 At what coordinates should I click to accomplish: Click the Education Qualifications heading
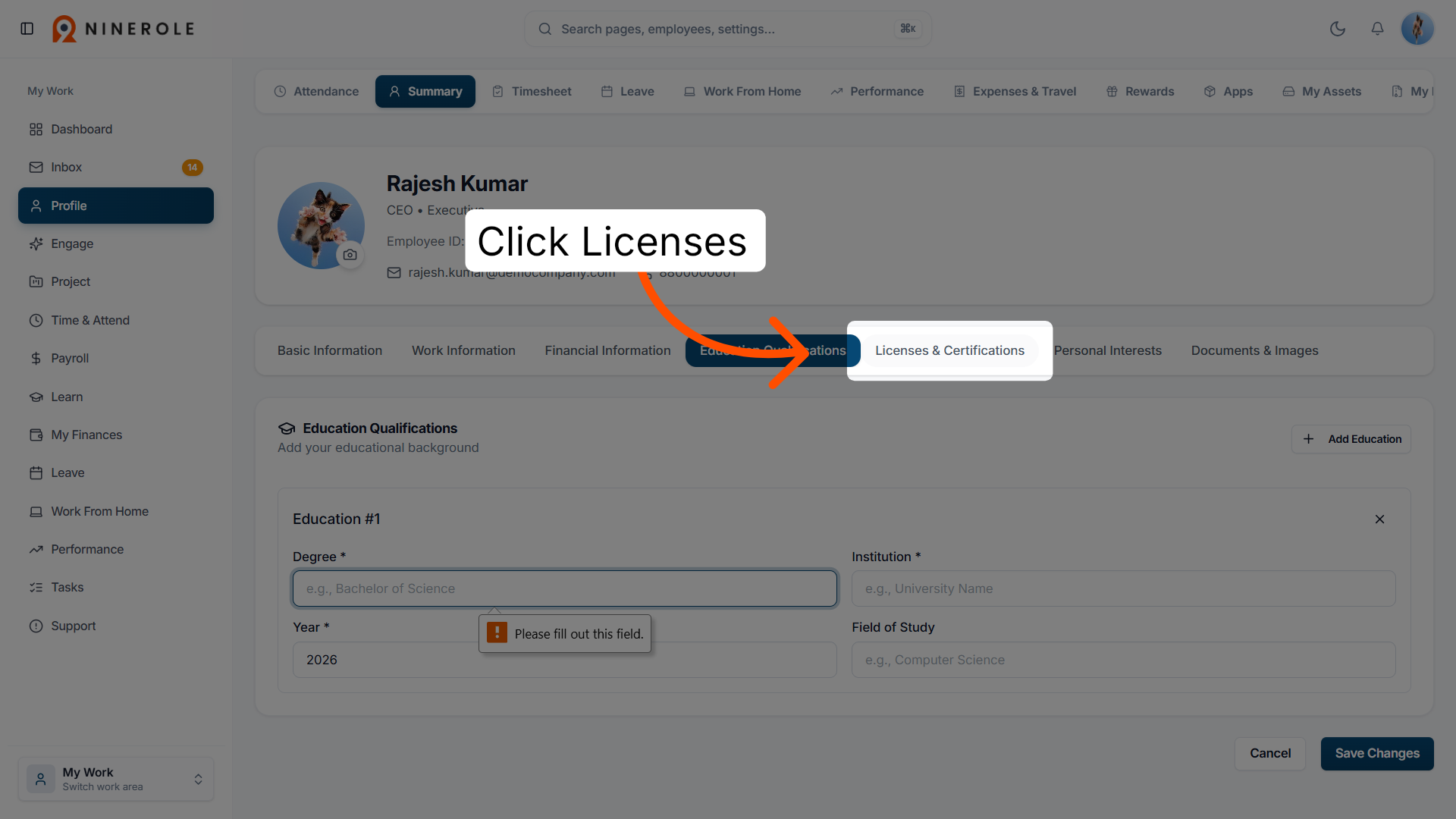pos(380,428)
